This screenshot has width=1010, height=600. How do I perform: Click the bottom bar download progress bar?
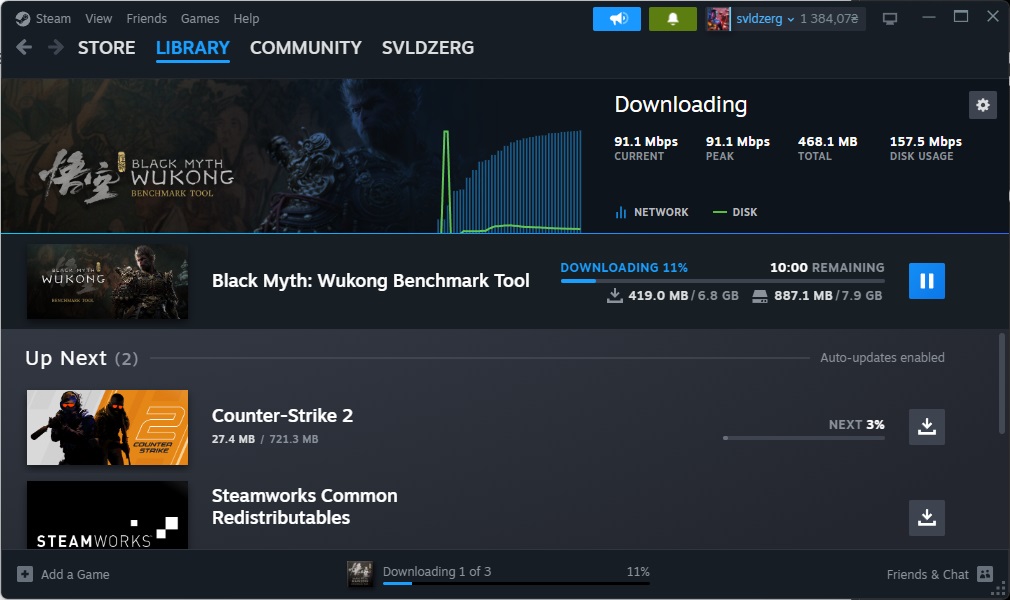click(516, 584)
